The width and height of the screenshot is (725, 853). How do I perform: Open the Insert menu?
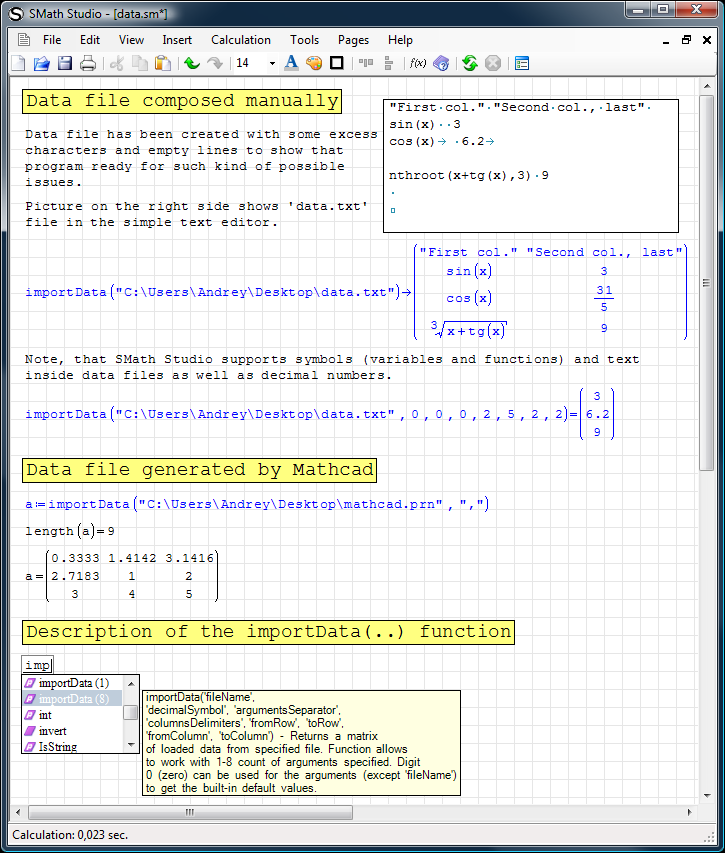[x=177, y=40]
